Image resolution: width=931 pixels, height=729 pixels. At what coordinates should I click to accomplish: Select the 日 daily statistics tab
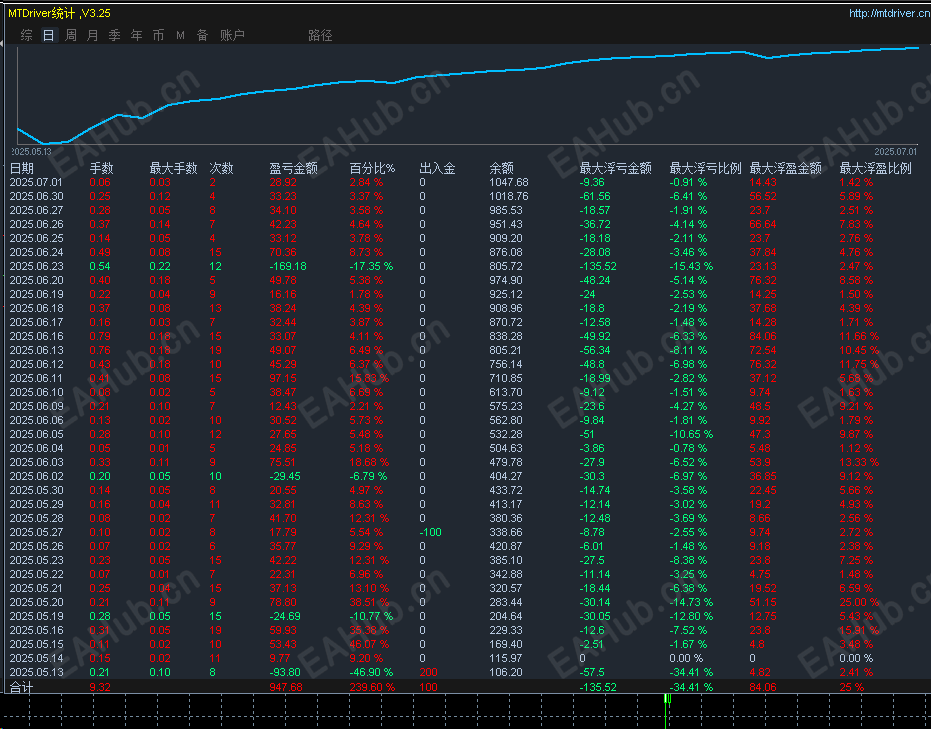point(49,36)
